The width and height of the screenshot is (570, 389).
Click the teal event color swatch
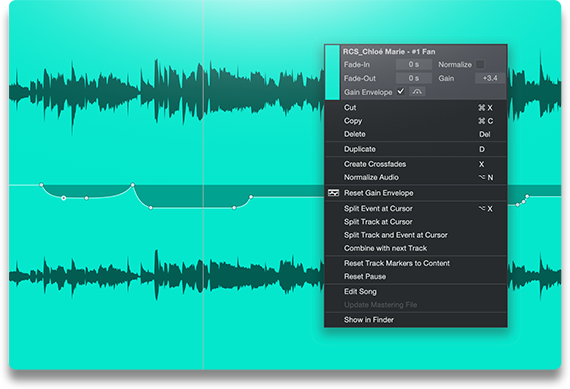[332, 72]
